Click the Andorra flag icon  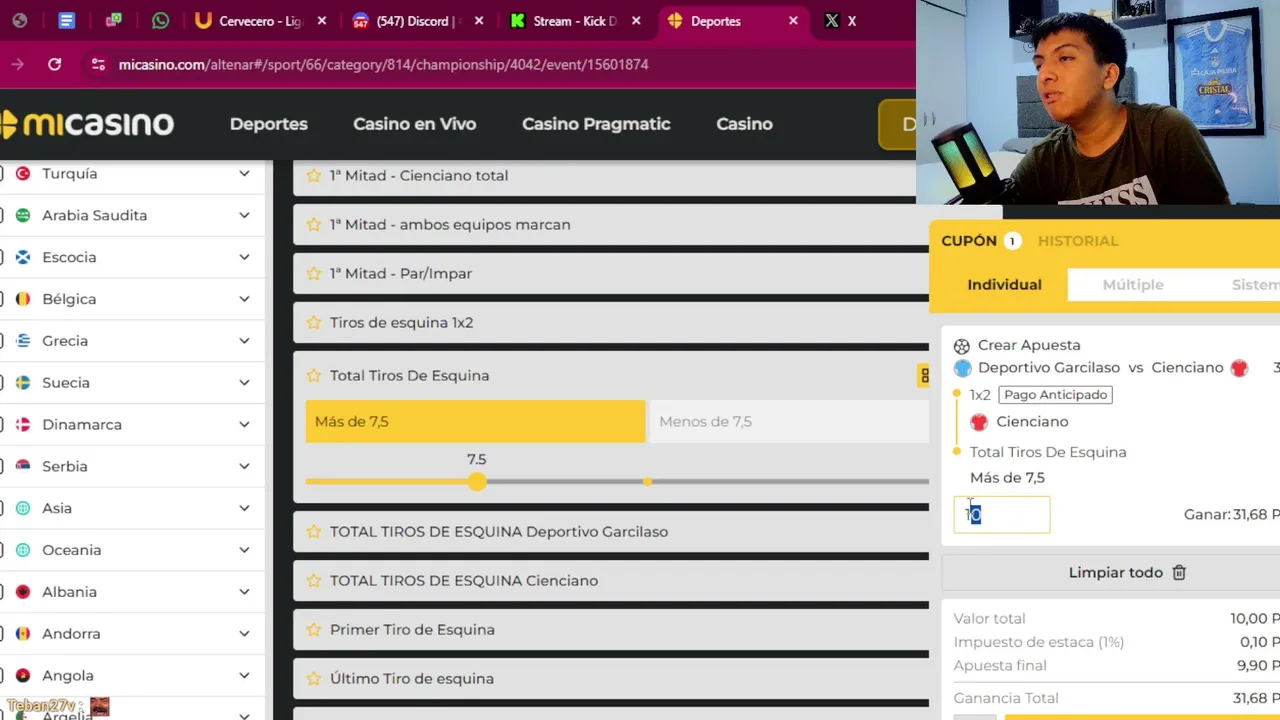pos(23,634)
